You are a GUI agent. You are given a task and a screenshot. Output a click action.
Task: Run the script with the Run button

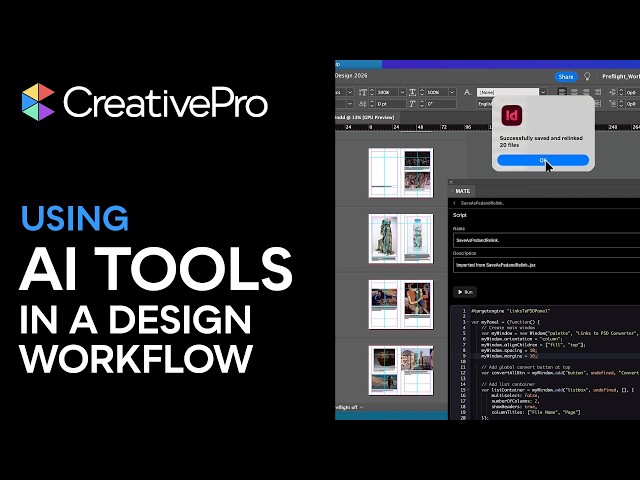tap(465, 292)
